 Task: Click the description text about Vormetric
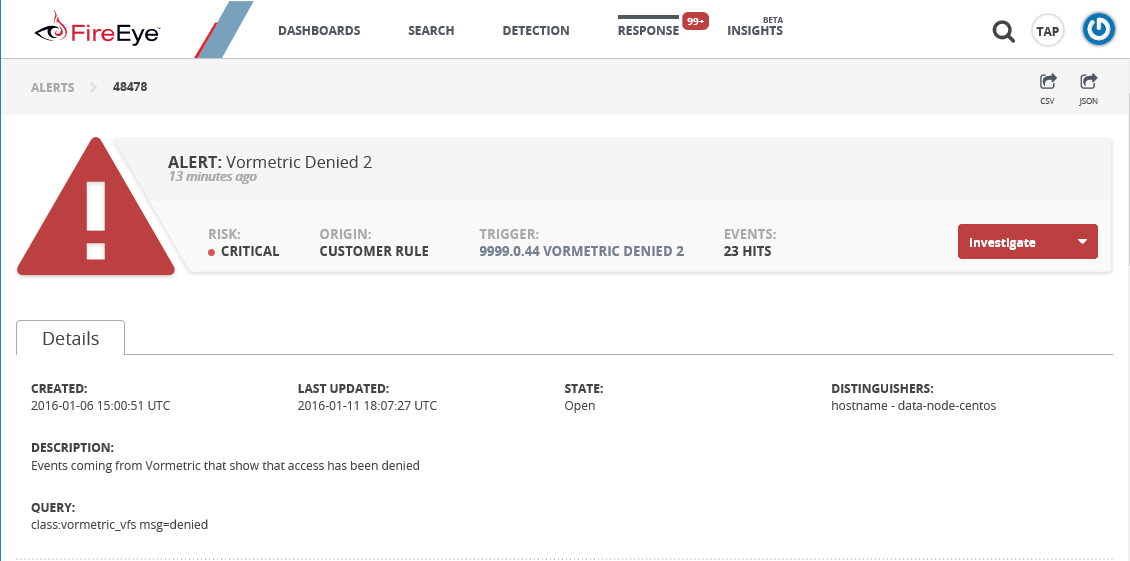click(x=226, y=465)
